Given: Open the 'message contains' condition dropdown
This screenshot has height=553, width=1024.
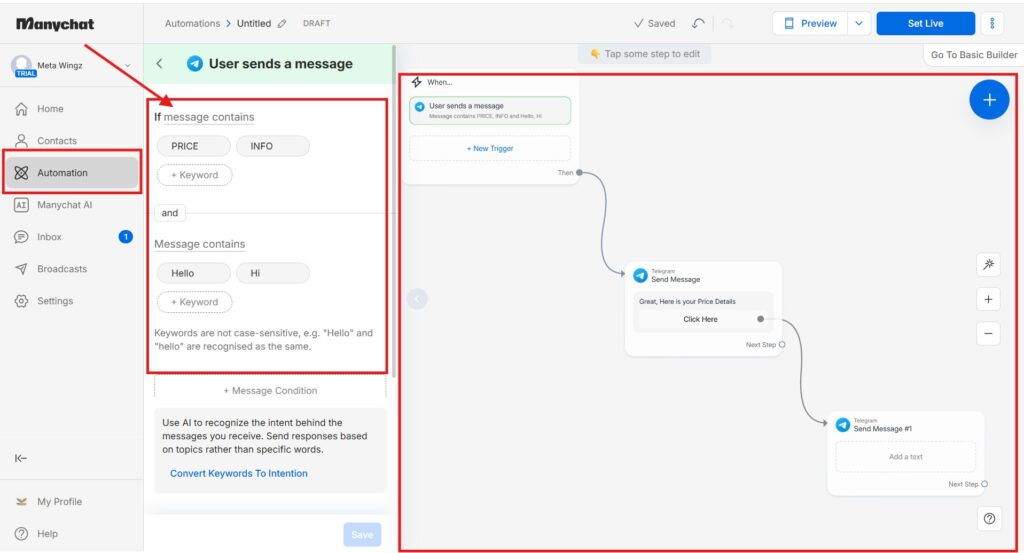Looking at the screenshot, I should (x=209, y=117).
